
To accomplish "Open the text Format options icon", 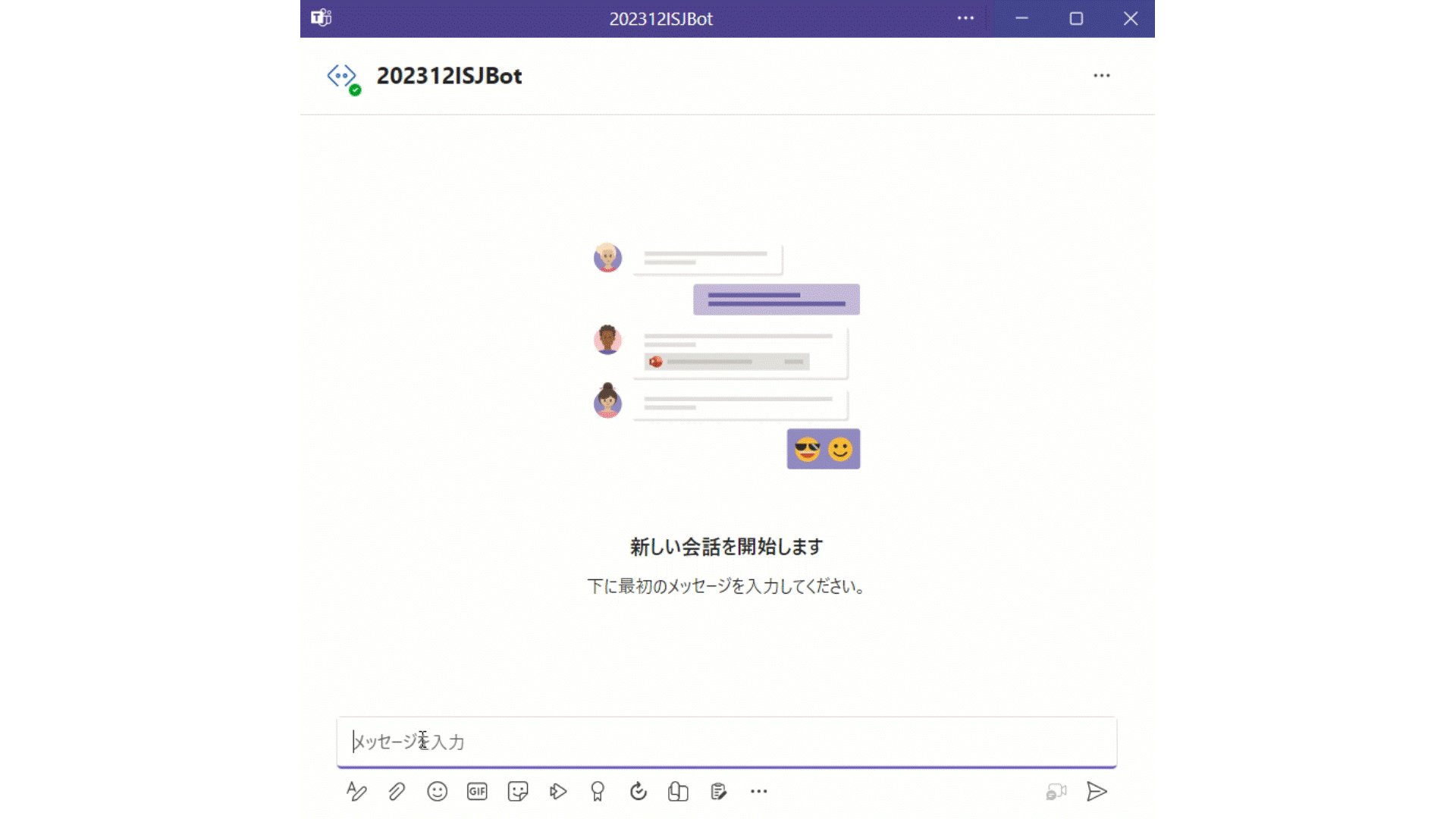I will tap(356, 792).
